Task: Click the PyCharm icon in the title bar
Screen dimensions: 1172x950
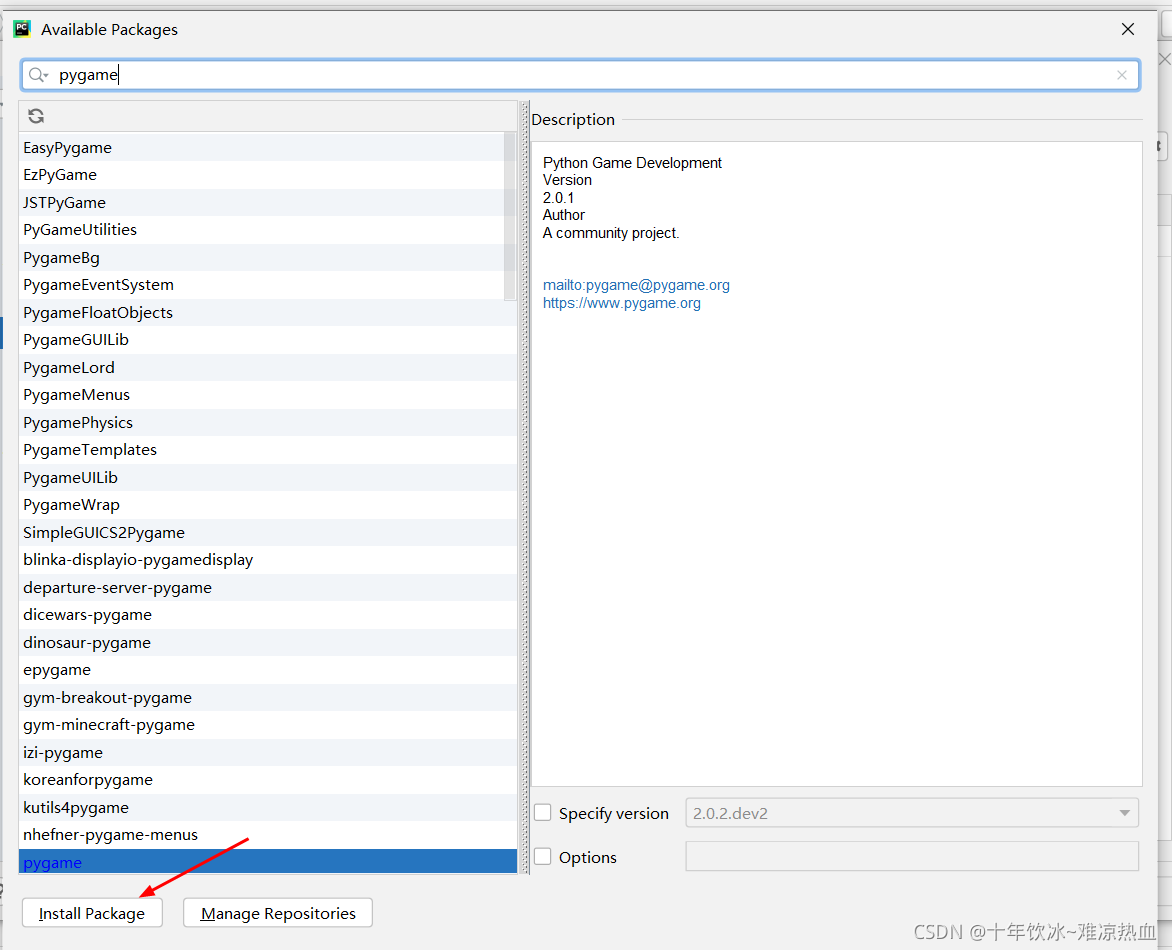Action: point(22,29)
